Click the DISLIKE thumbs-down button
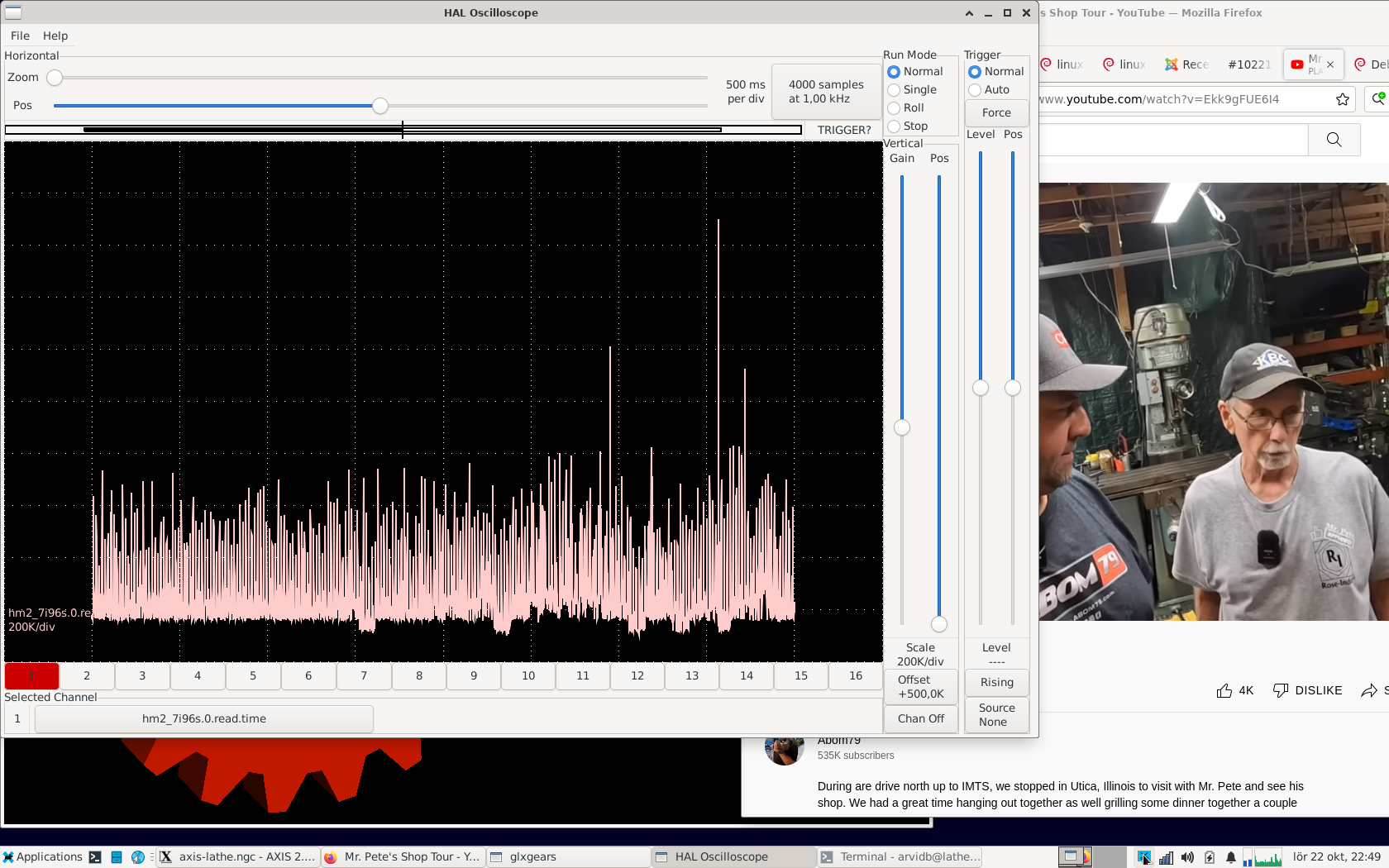1389x868 pixels. click(1307, 690)
